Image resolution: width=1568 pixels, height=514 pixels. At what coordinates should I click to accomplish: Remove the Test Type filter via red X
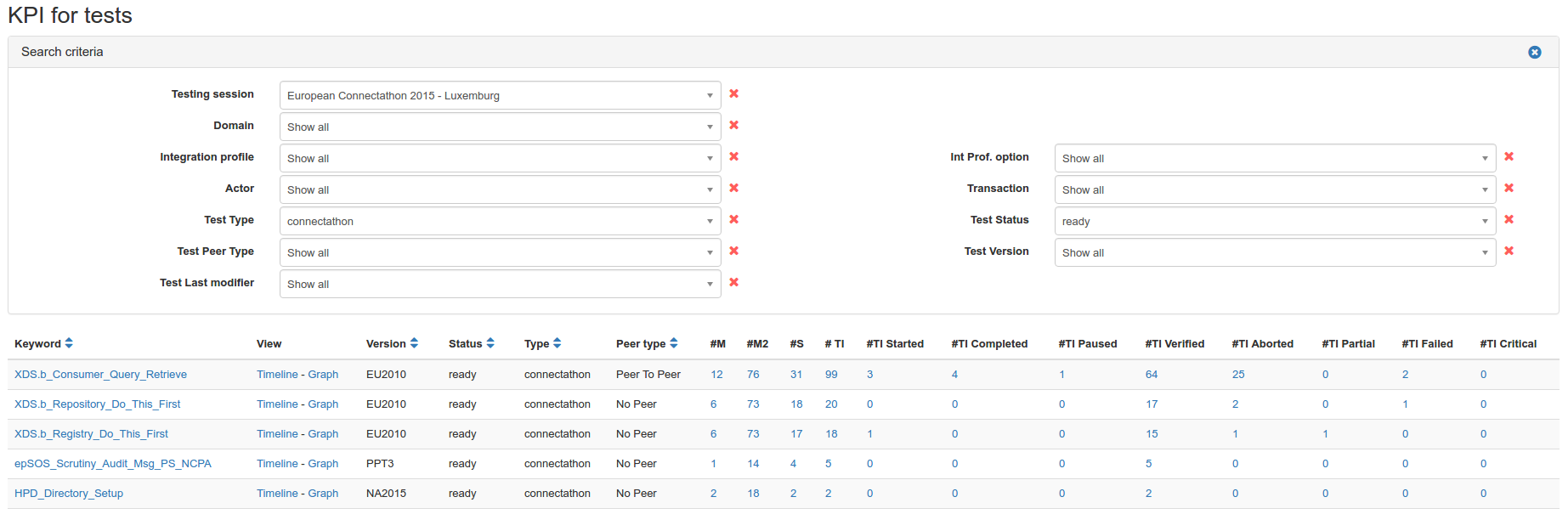tap(733, 220)
